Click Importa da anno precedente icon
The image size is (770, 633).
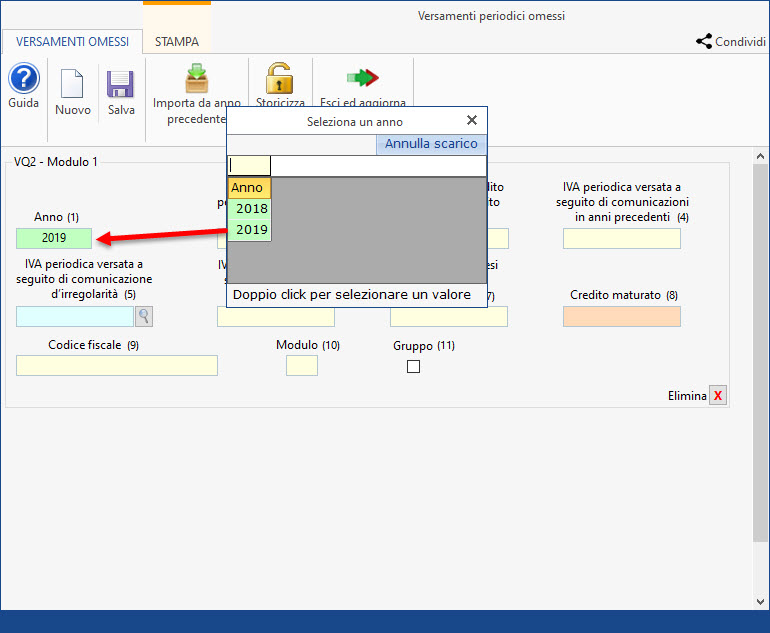[x=196, y=78]
